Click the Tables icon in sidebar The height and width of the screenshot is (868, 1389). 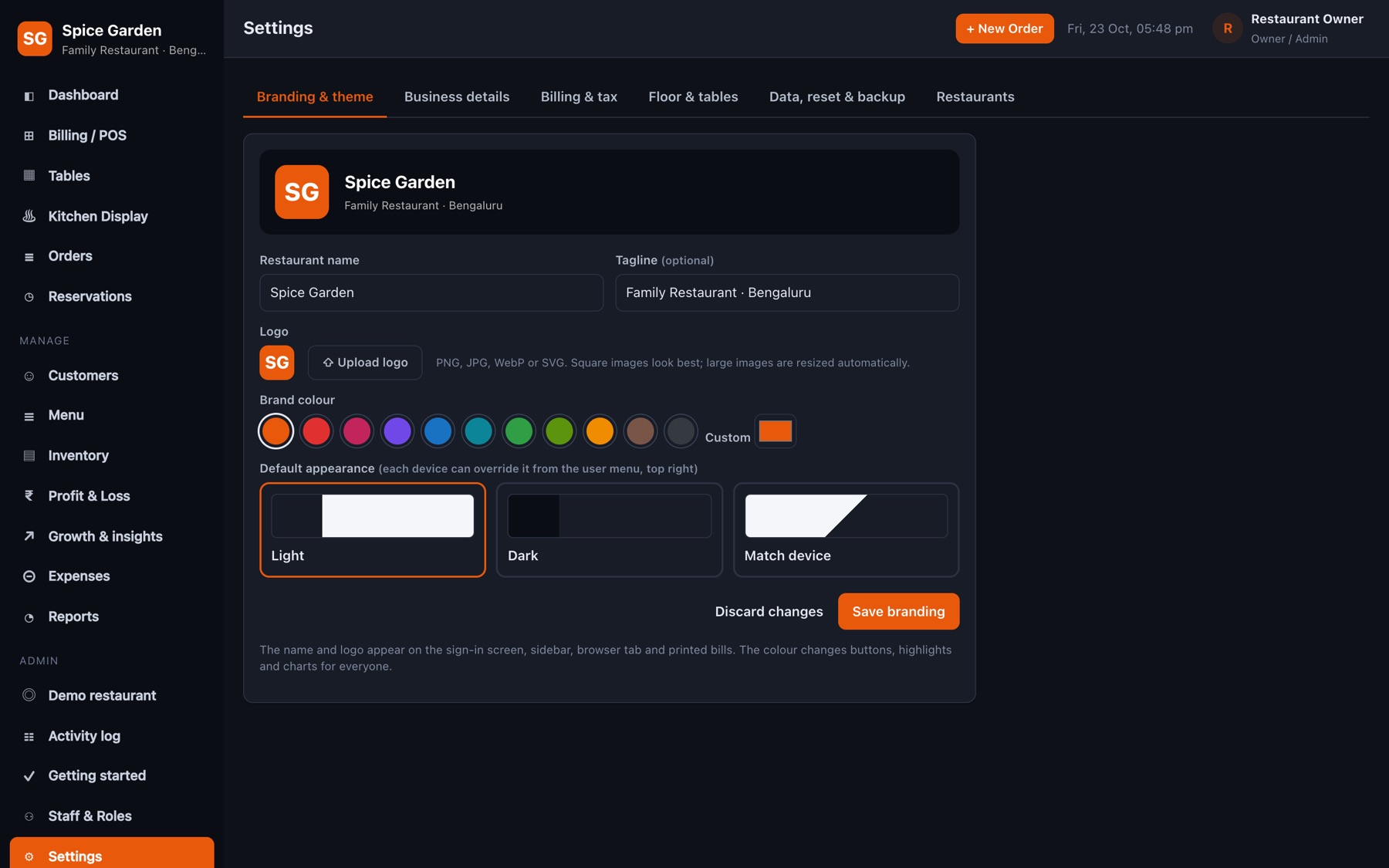(x=29, y=176)
